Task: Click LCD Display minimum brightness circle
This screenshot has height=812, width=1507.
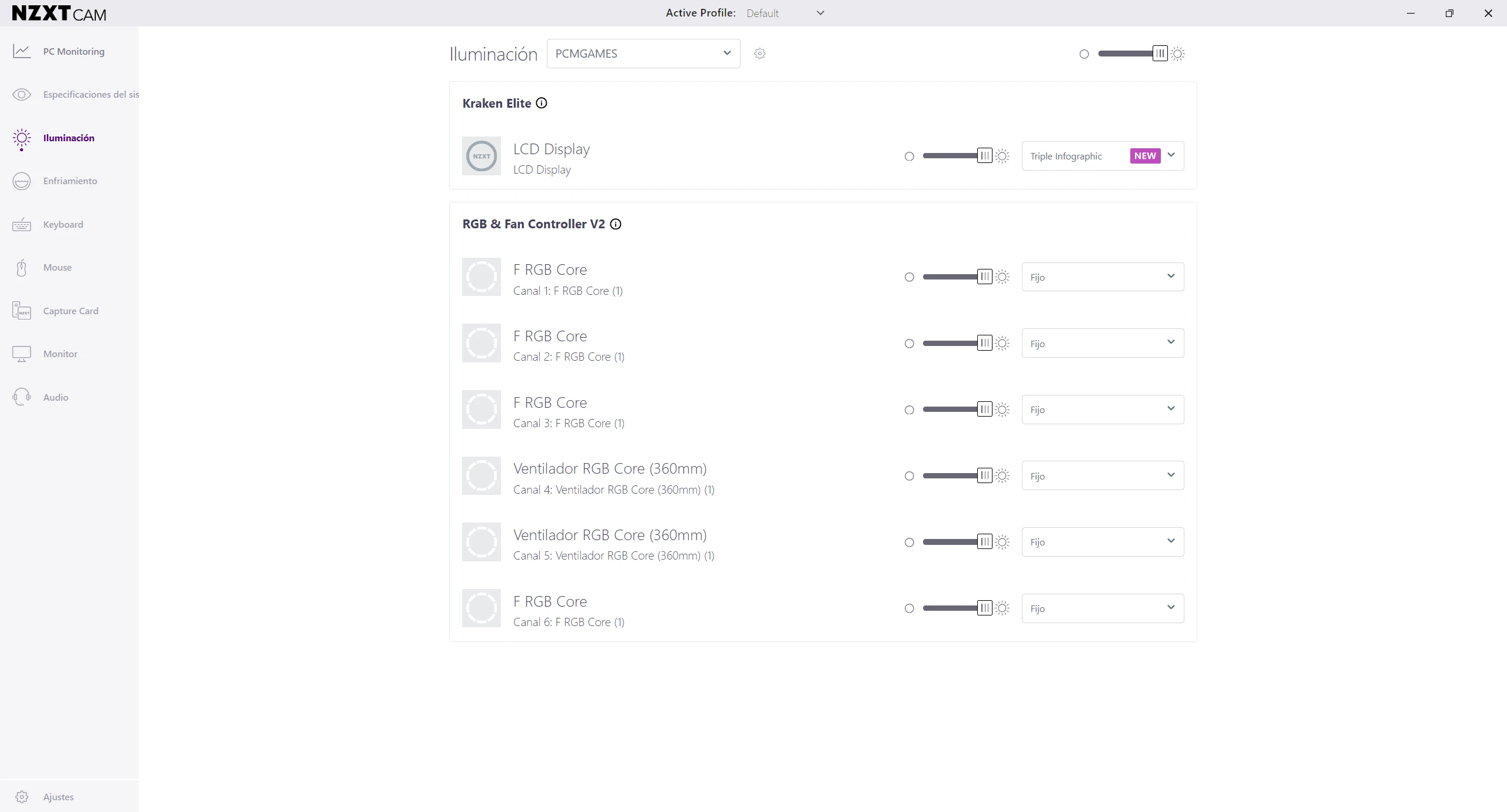Action: click(x=909, y=157)
